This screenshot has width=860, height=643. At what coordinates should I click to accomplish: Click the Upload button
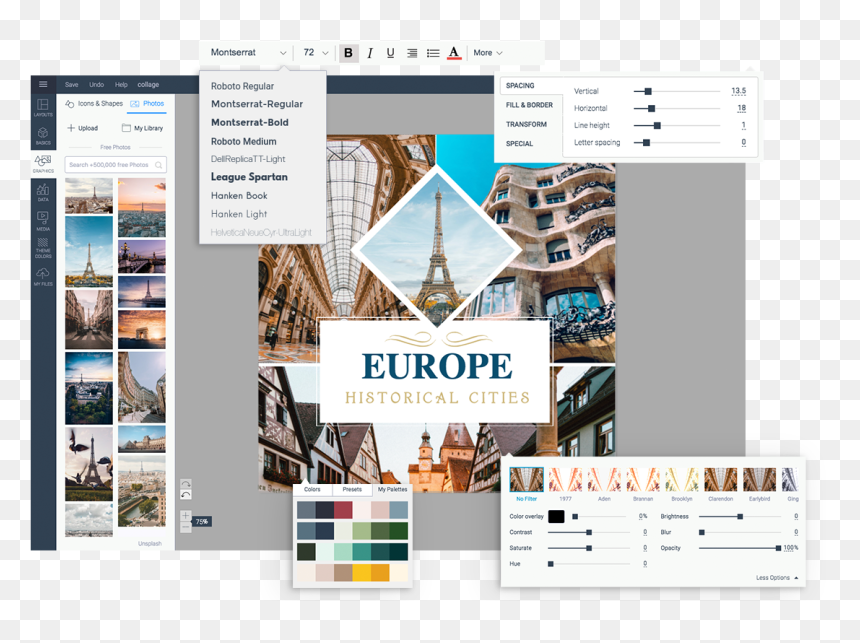[x=82, y=128]
